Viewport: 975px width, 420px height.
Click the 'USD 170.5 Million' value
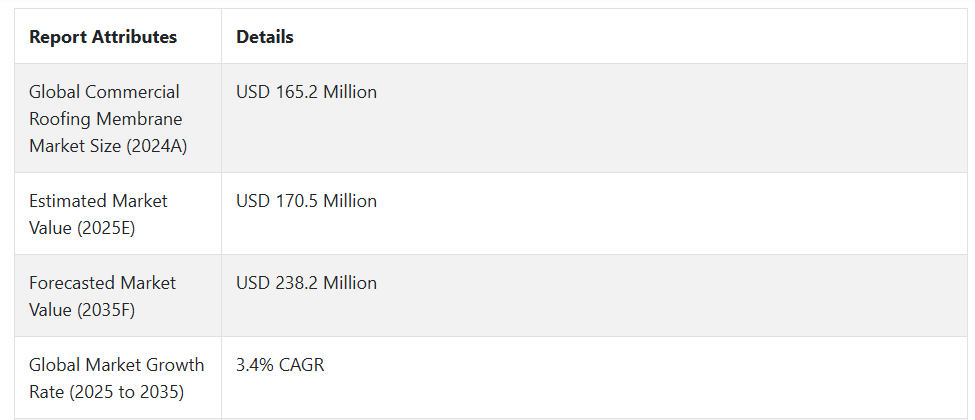click(306, 201)
